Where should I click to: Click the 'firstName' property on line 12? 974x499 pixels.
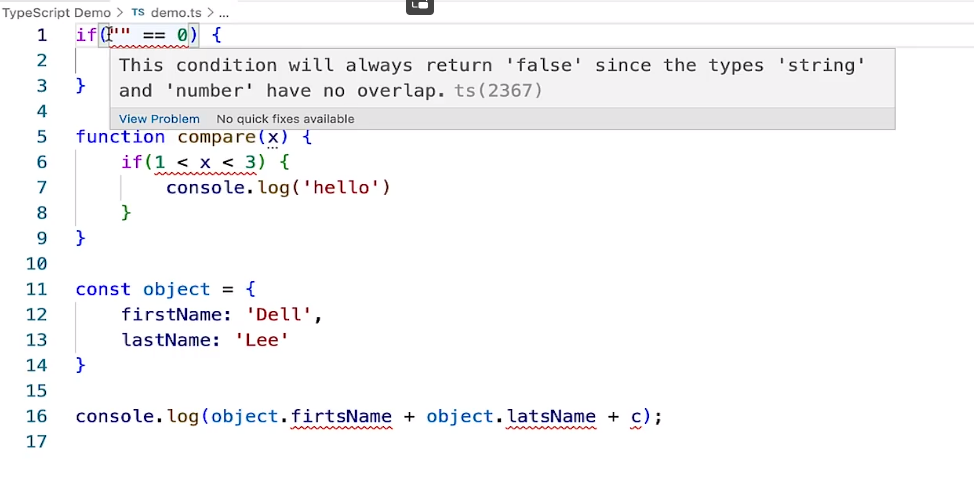pos(171,314)
